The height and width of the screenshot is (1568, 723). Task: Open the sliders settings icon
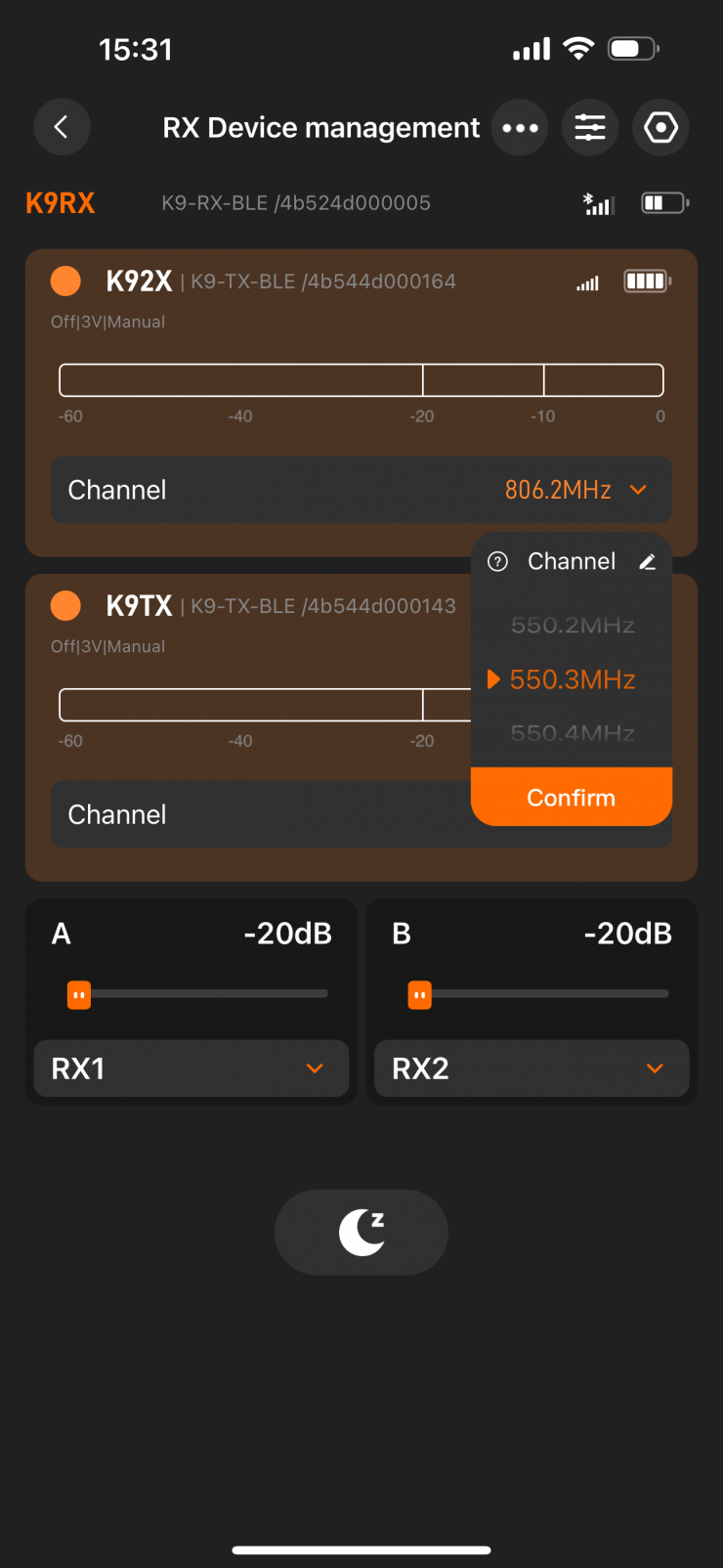point(590,127)
